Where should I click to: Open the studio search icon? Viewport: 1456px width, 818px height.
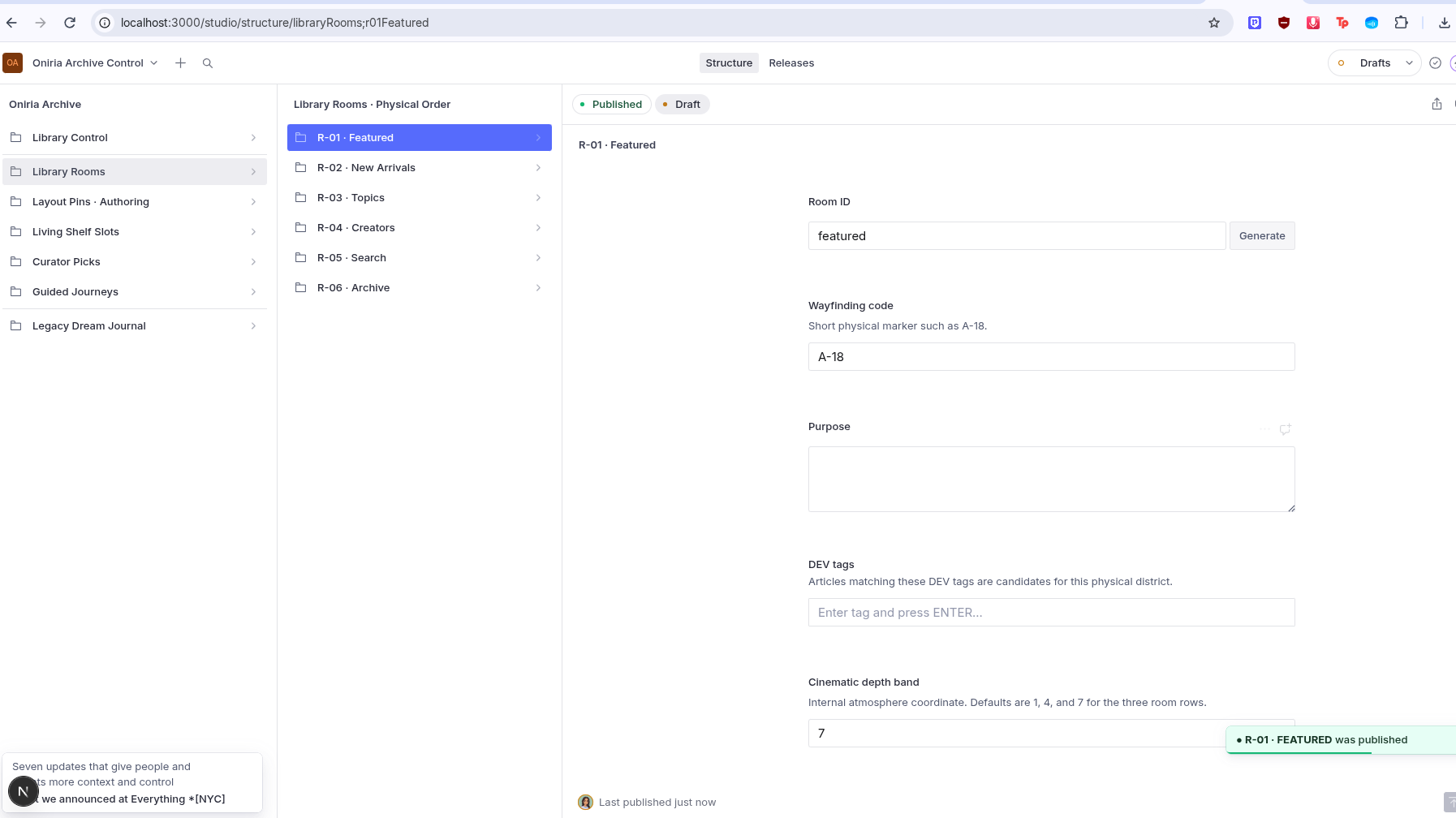[208, 62]
